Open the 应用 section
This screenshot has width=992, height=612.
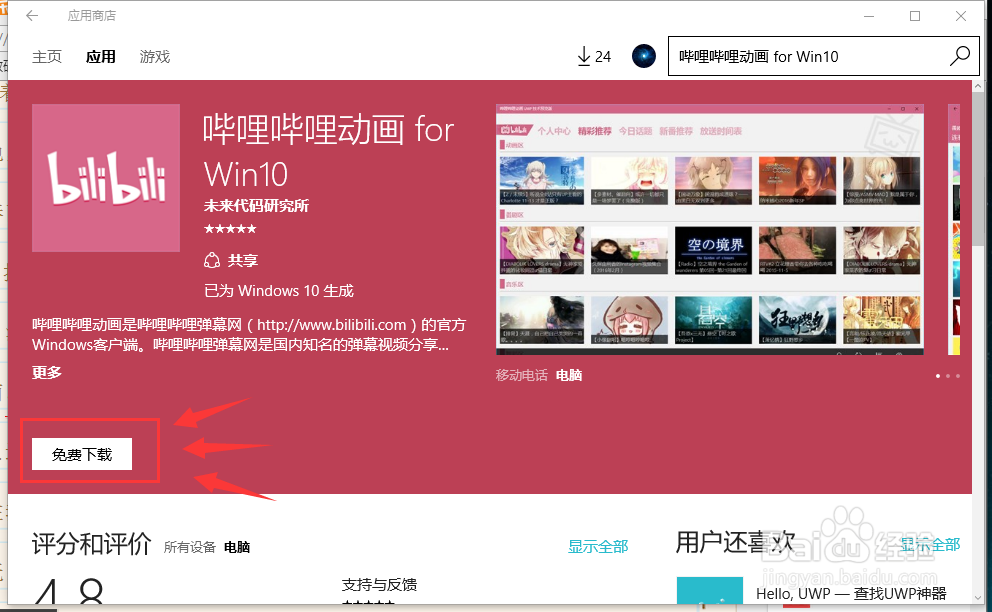click(x=100, y=56)
